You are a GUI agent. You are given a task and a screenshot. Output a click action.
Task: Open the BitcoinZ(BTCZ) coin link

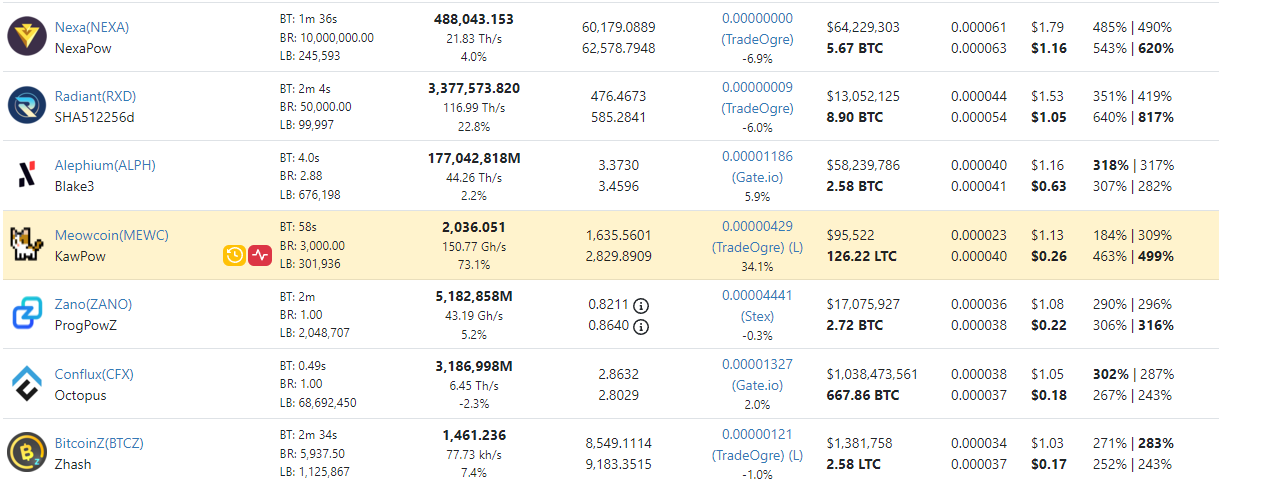click(99, 443)
